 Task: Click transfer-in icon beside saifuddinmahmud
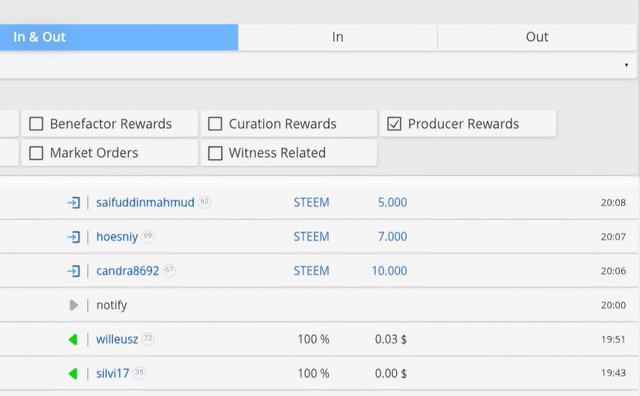pyautogui.click(x=73, y=202)
